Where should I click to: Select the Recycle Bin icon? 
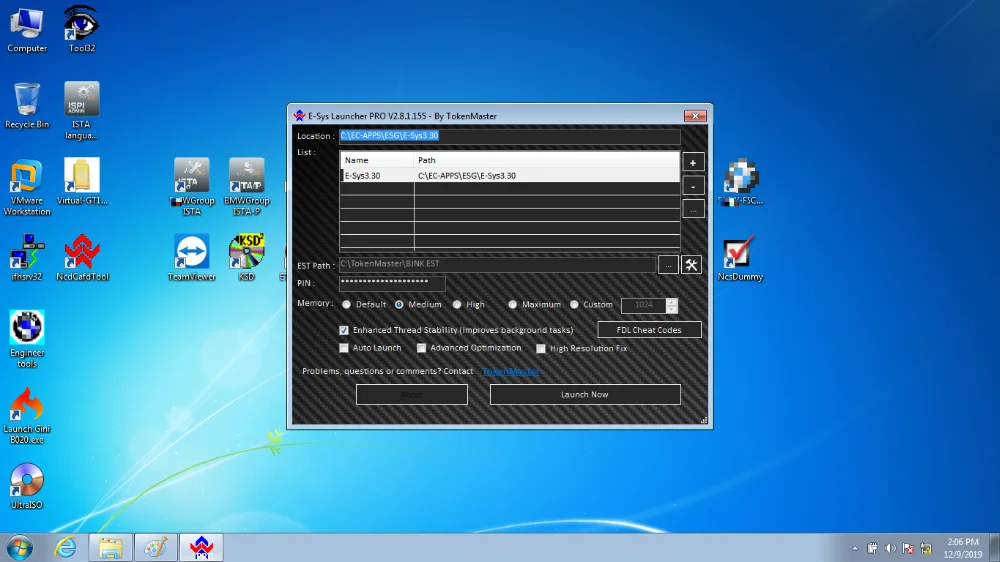point(27,106)
